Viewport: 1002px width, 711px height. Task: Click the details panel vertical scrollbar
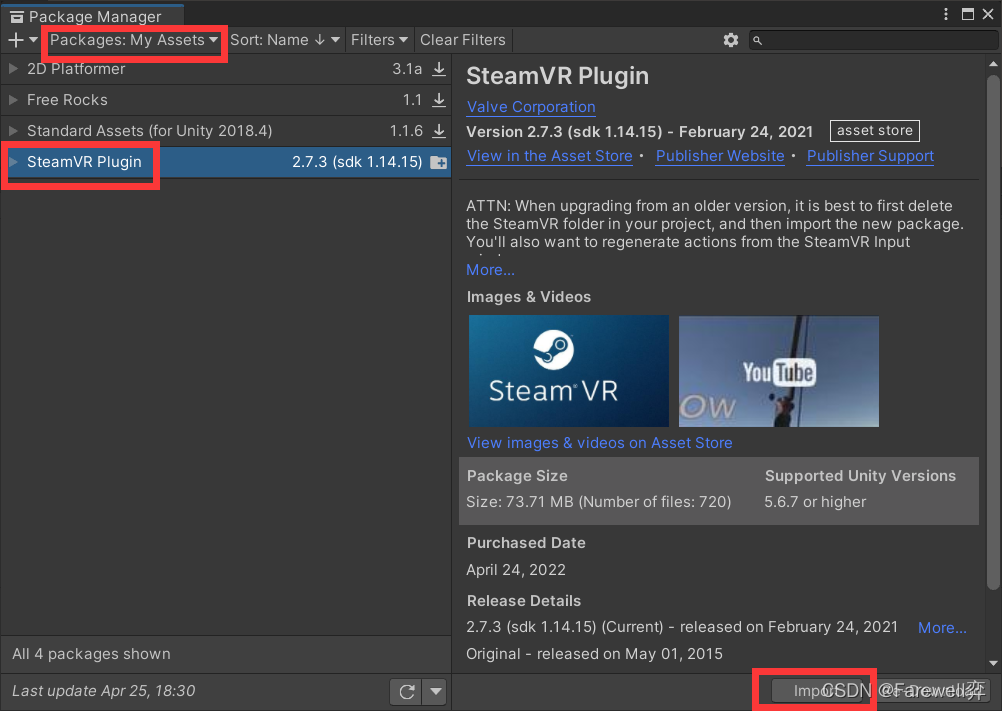tap(993, 332)
